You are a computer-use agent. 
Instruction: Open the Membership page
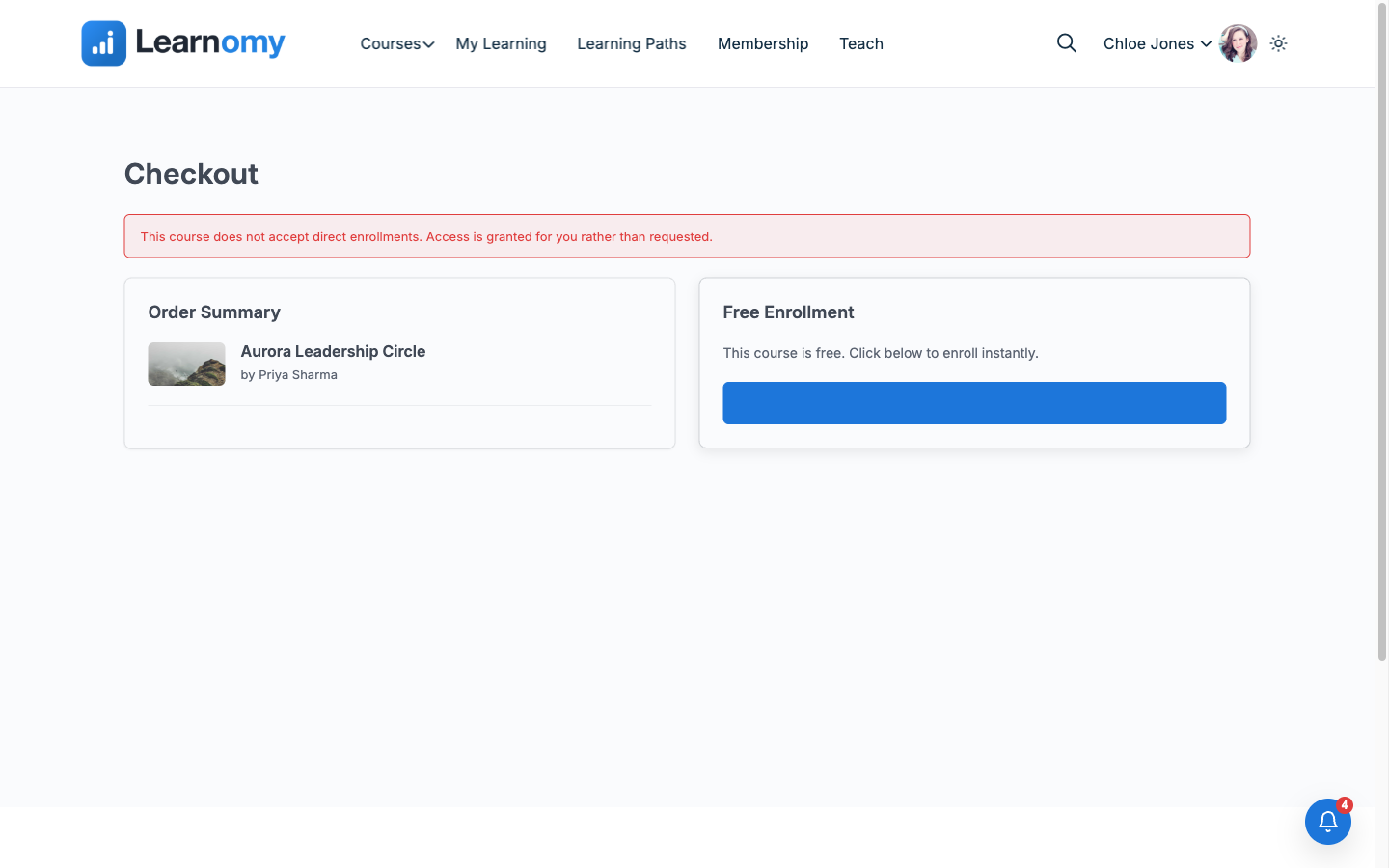tap(763, 43)
